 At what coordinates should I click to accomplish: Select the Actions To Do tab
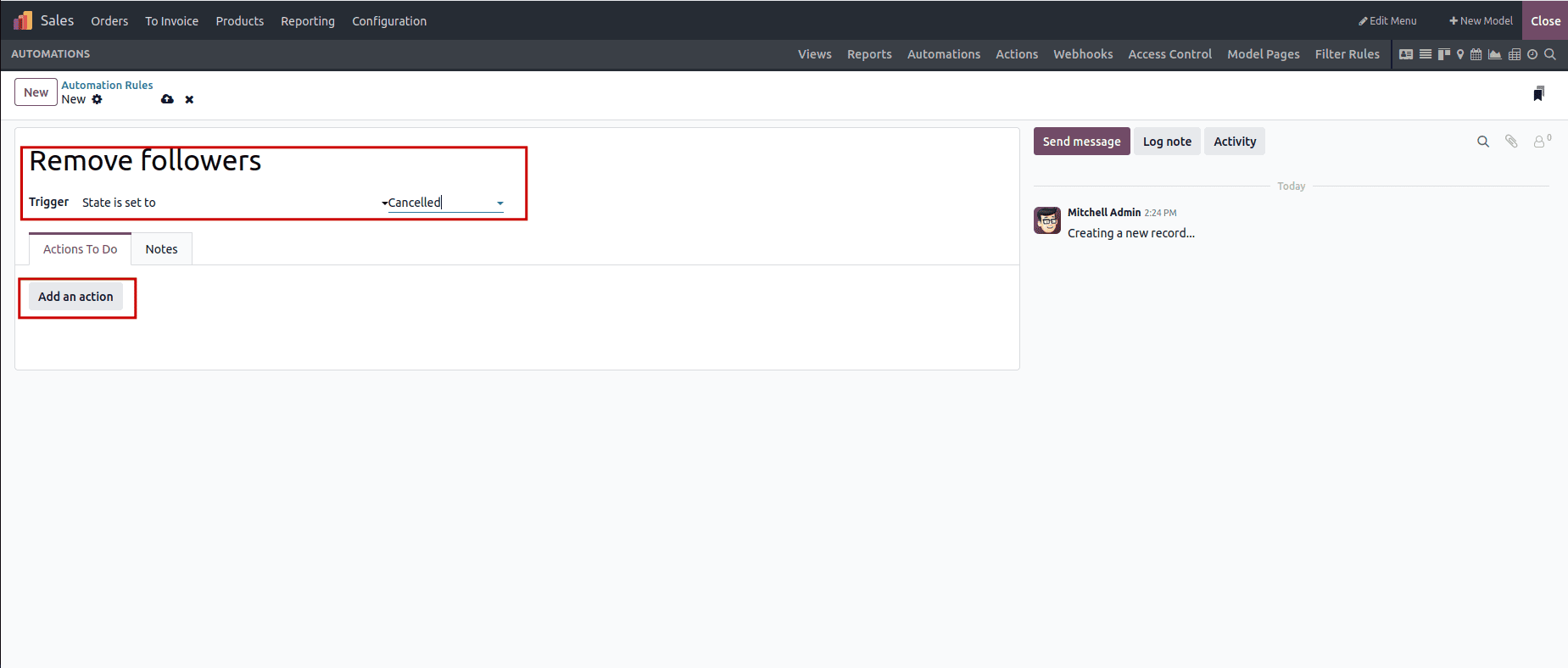coord(81,249)
